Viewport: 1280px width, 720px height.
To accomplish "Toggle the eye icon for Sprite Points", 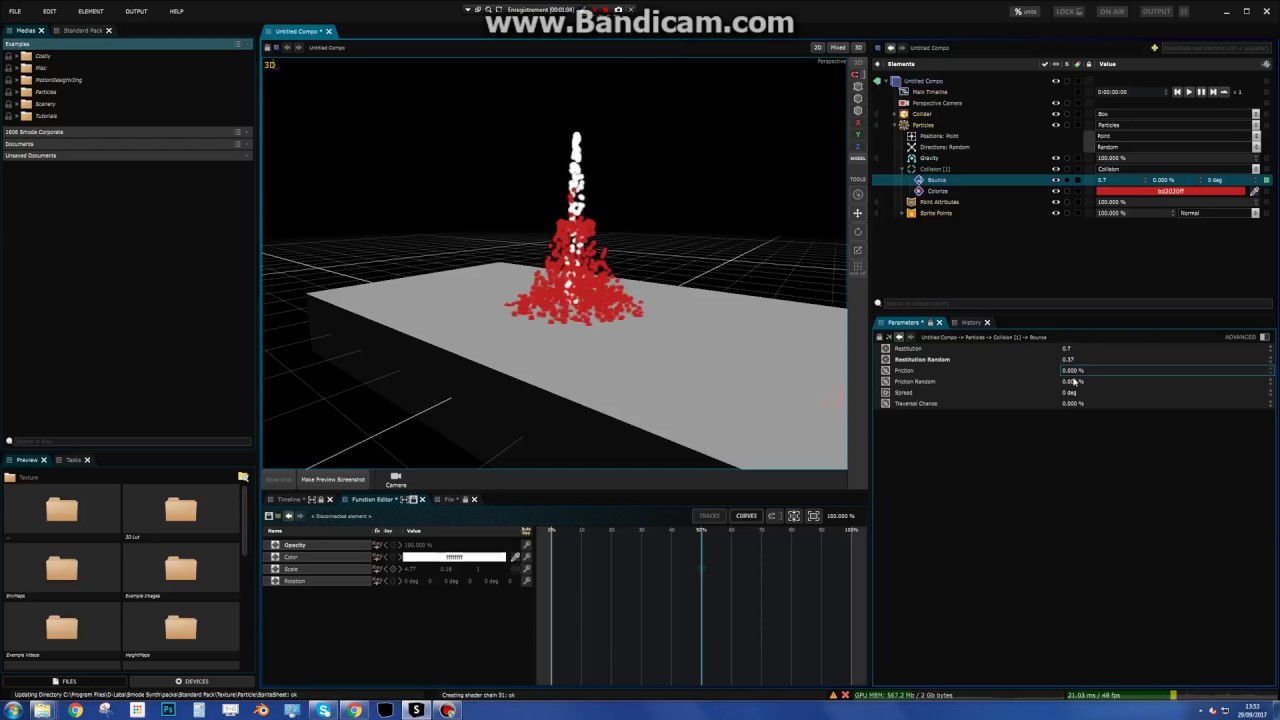I will pyautogui.click(x=1056, y=213).
